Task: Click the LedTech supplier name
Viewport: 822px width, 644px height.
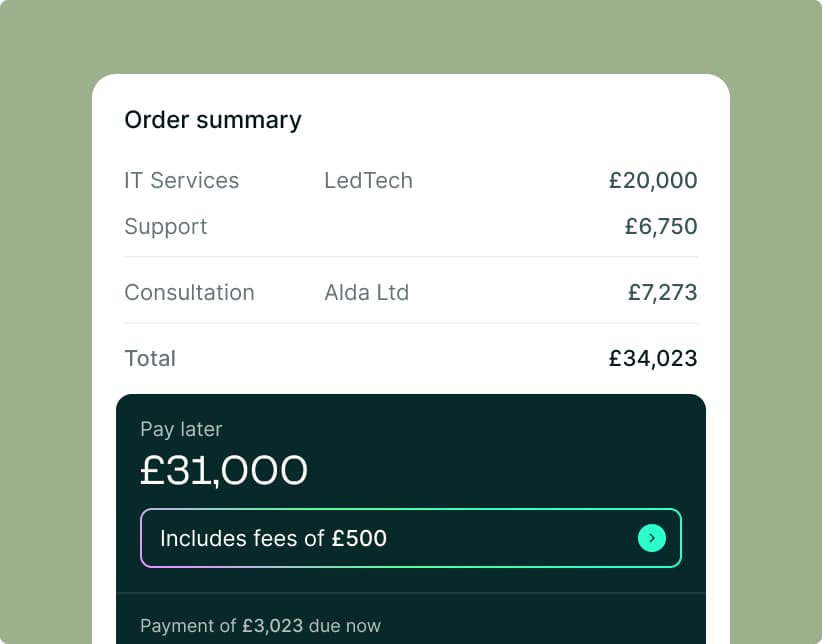Action: (x=369, y=180)
